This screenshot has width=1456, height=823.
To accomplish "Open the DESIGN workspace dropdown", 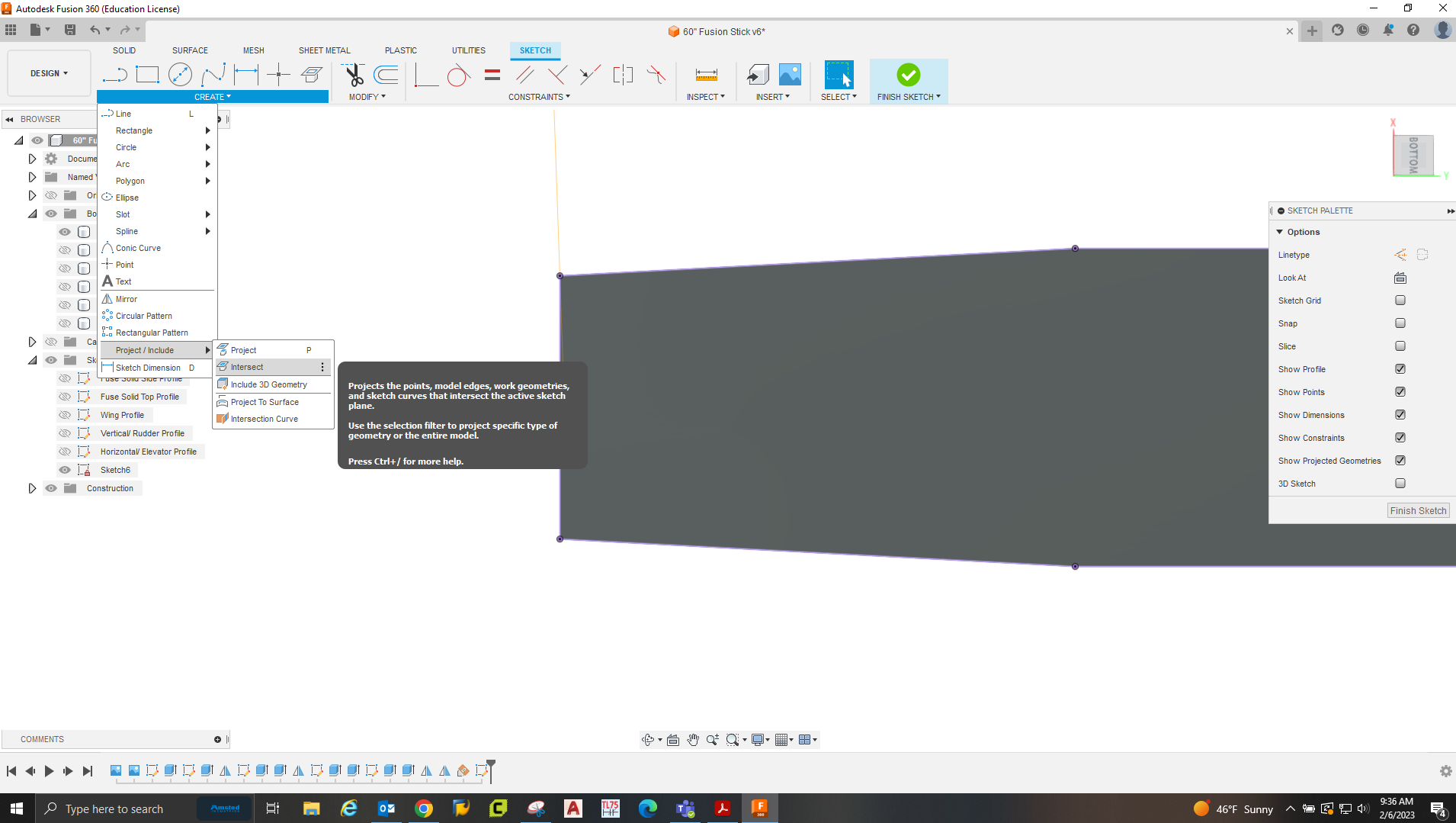I will click(49, 73).
